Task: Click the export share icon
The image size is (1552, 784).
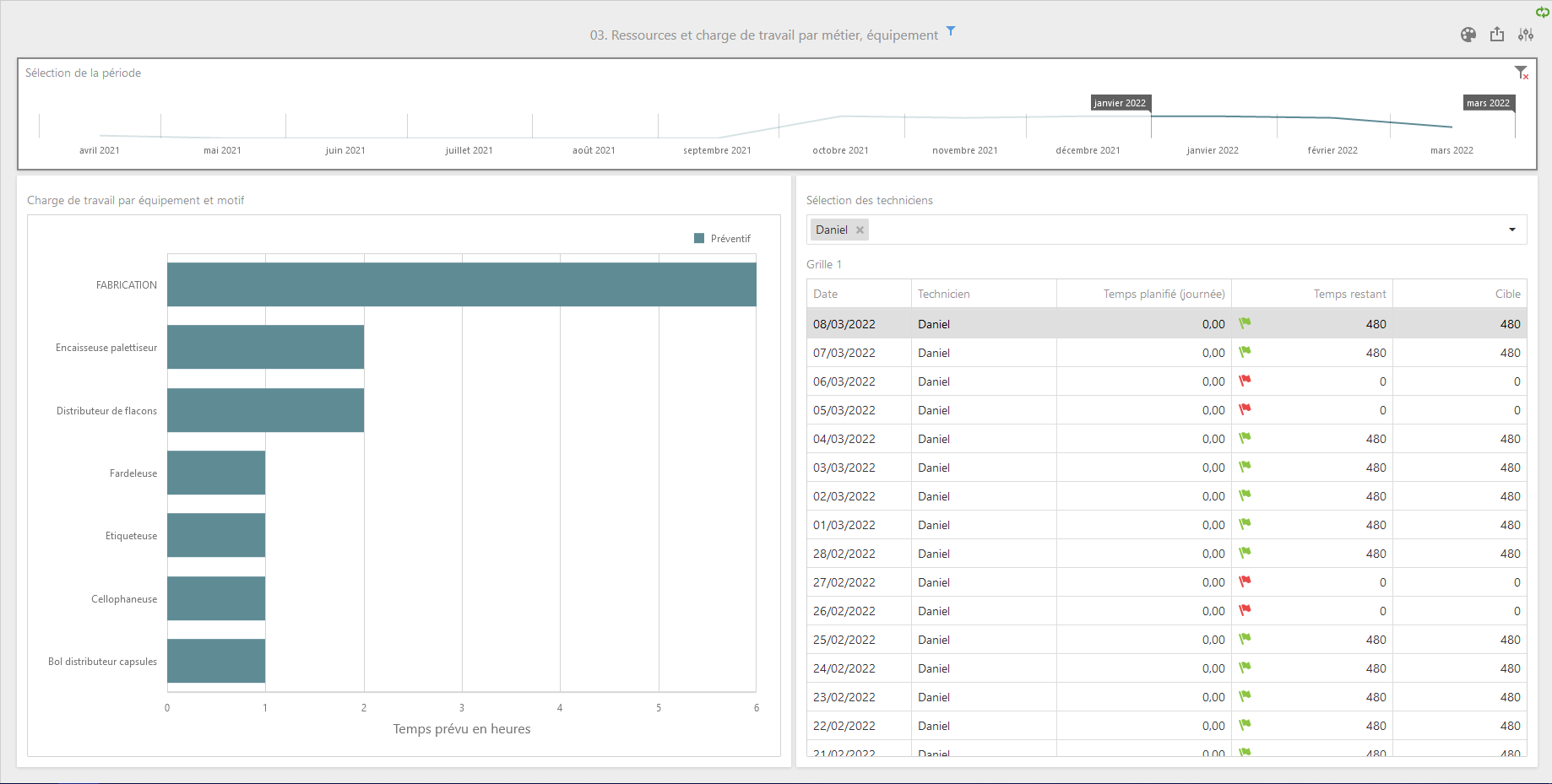Action: 1497,35
